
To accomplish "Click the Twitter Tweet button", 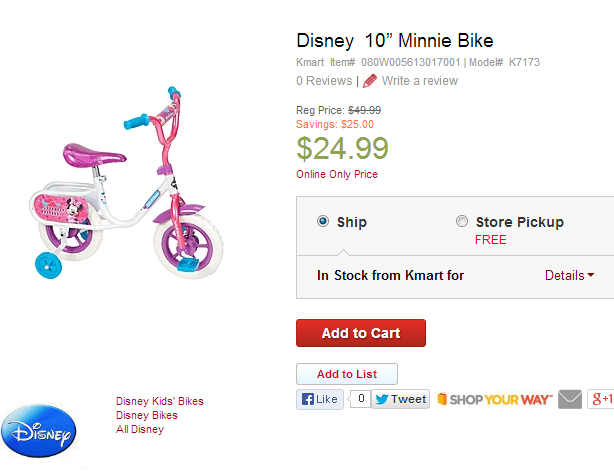I will (400, 399).
